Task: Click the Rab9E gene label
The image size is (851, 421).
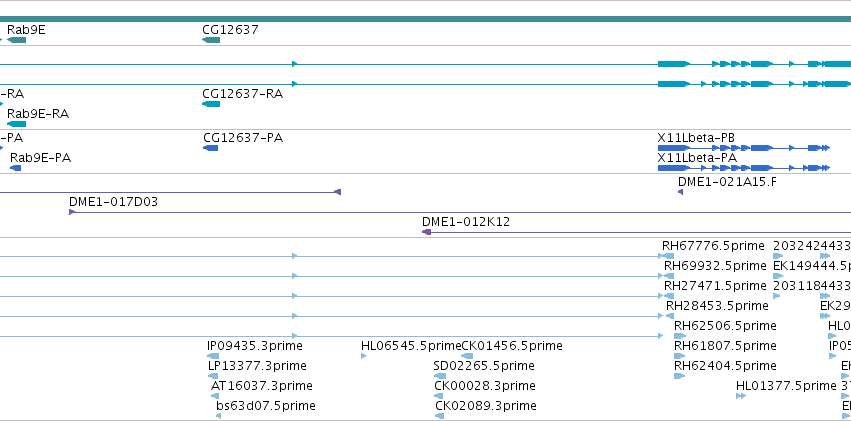Action: 26,30
